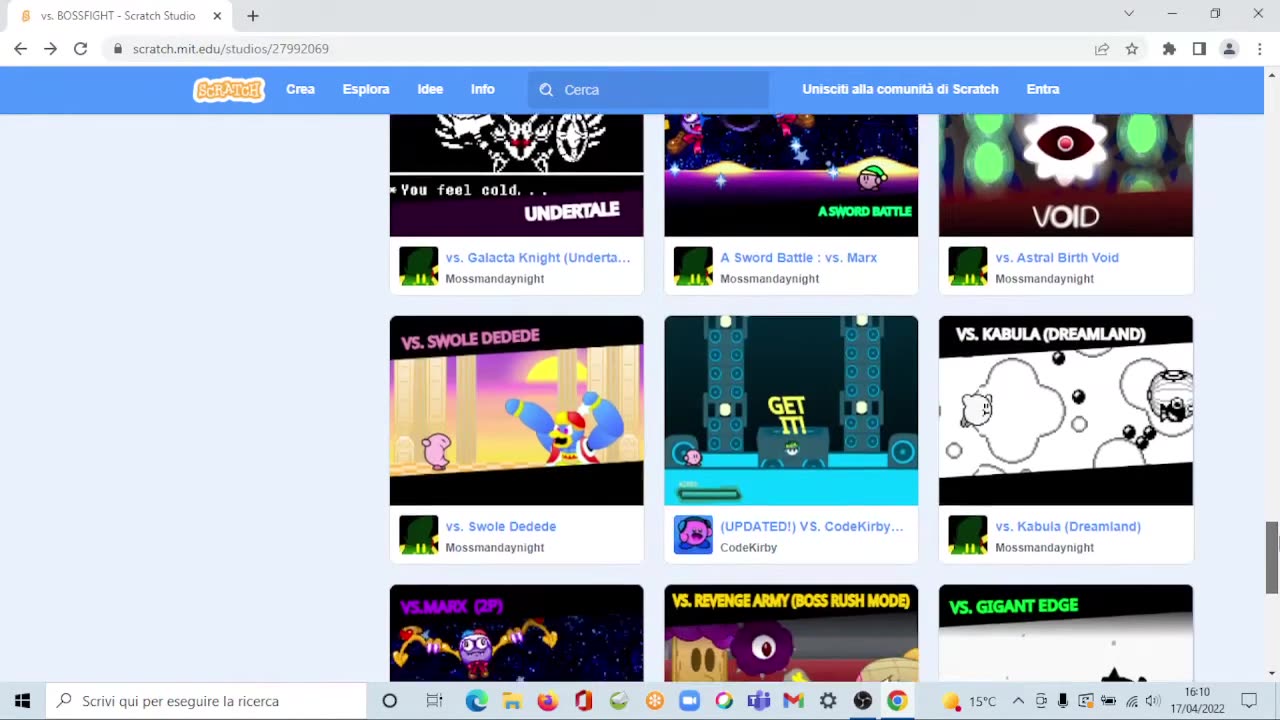Open File Explorer from the taskbar
Image resolution: width=1280 pixels, height=720 pixels.
tap(511, 701)
